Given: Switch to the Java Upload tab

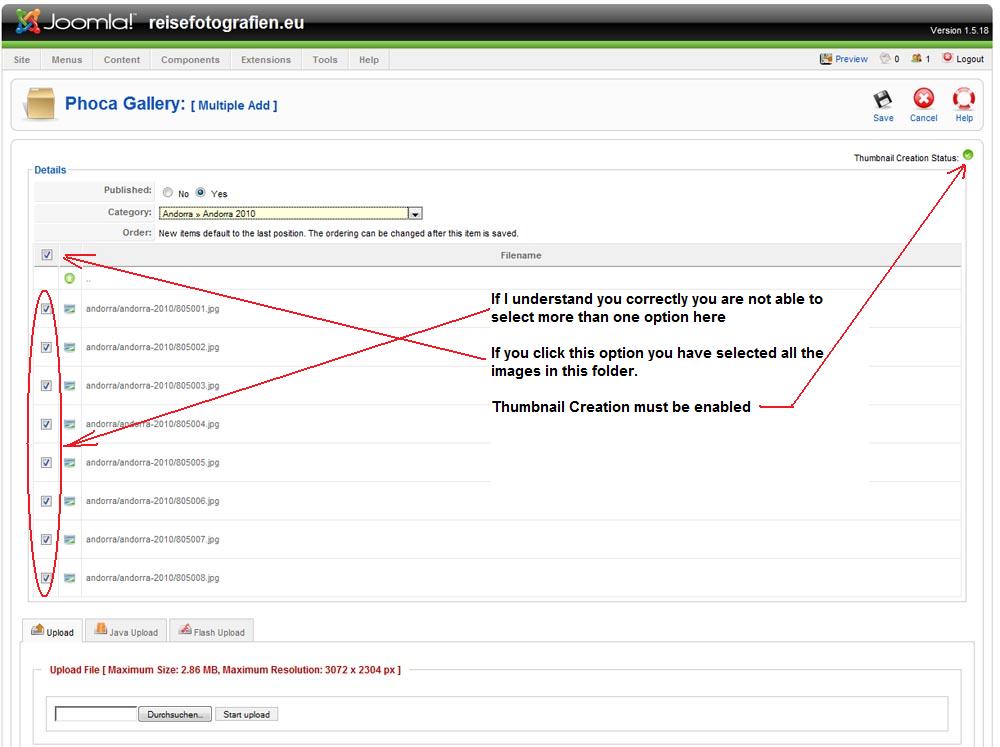Looking at the screenshot, I should pyautogui.click(x=126, y=631).
